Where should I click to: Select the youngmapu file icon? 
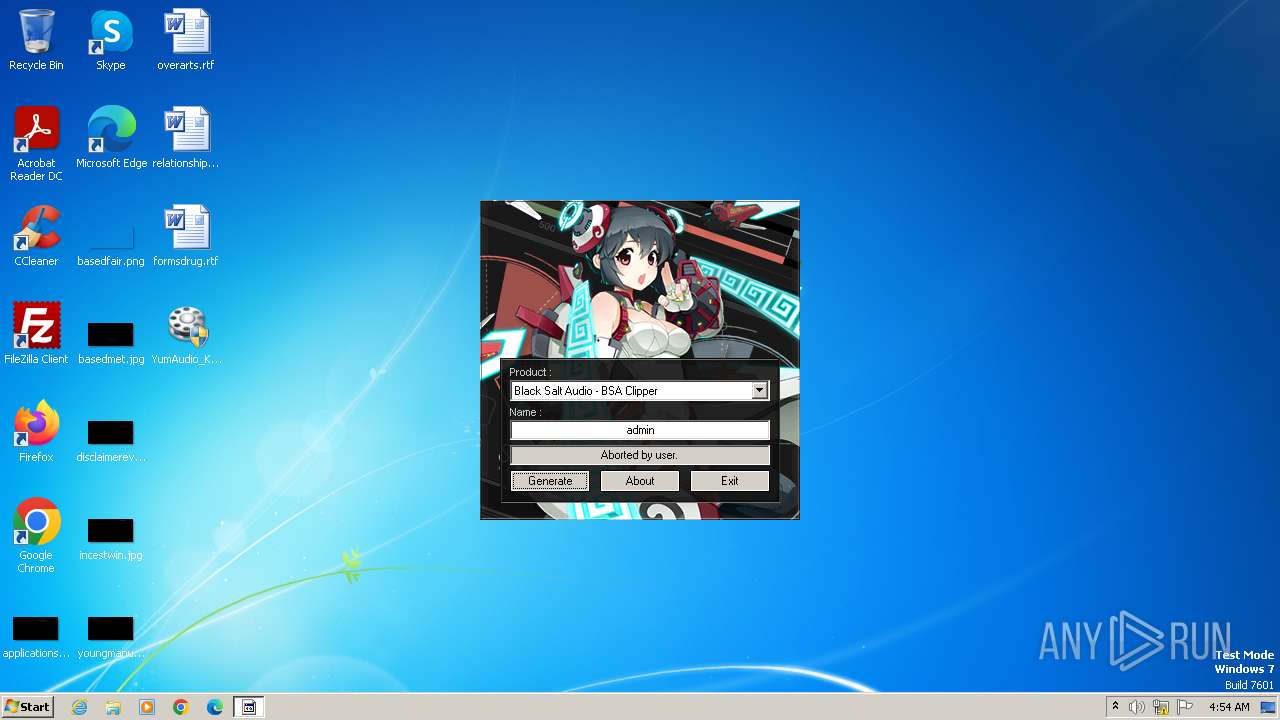pyautogui.click(x=111, y=636)
